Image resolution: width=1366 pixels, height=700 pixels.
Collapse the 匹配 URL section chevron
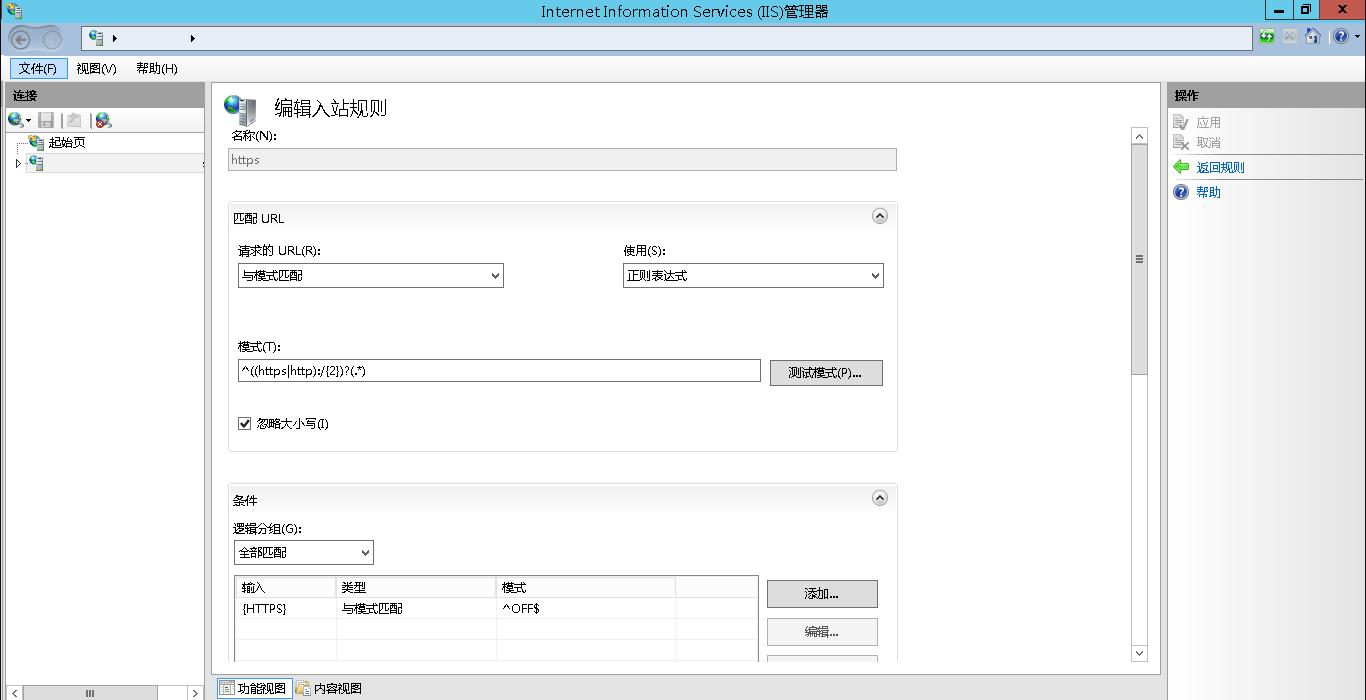click(879, 215)
